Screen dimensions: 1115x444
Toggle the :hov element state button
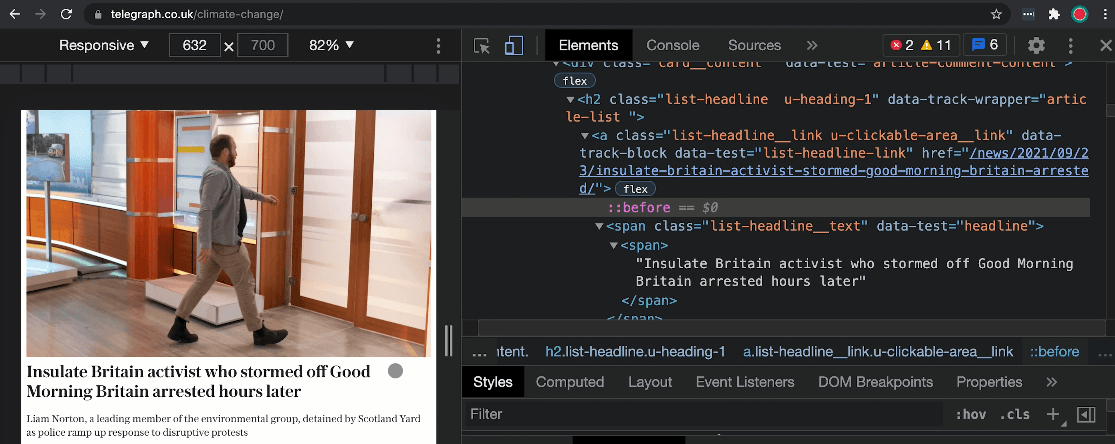click(970, 414)
